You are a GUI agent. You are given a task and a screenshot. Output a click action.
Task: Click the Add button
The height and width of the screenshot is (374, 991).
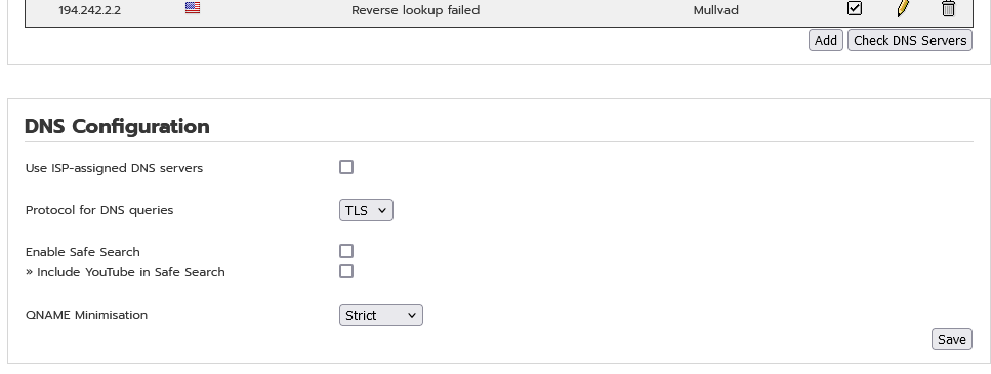[825, 40]
